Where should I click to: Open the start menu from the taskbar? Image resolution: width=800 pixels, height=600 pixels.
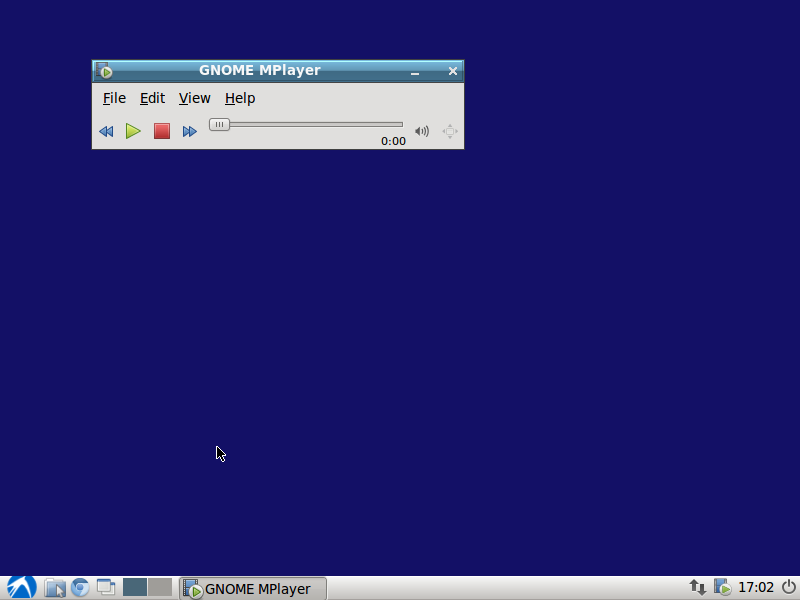pos(21,588)
